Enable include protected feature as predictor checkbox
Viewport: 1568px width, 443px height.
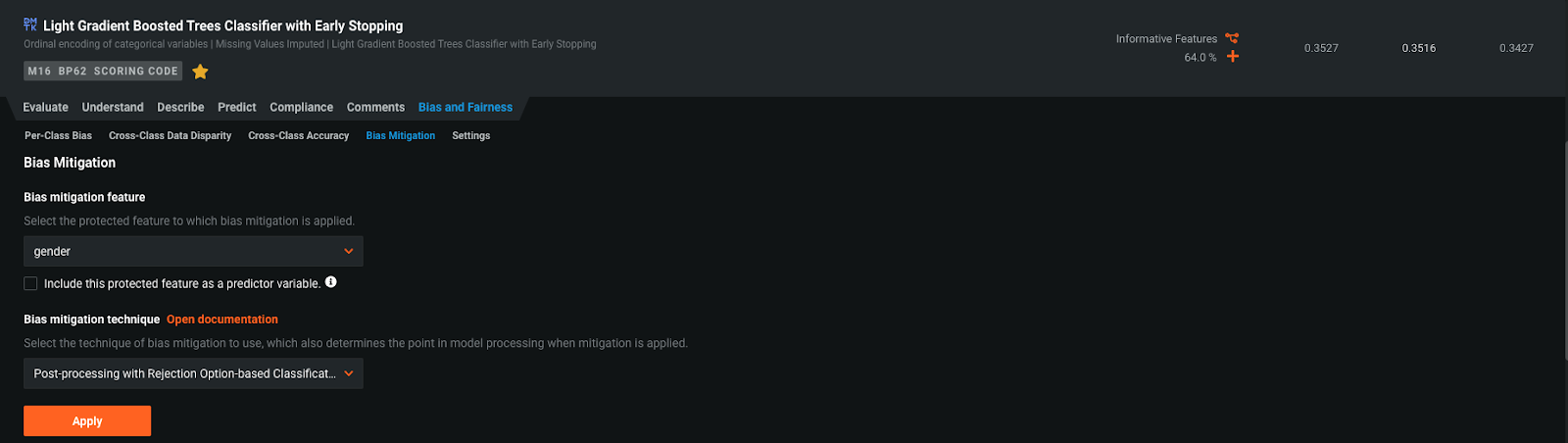[x=30, y=283]
